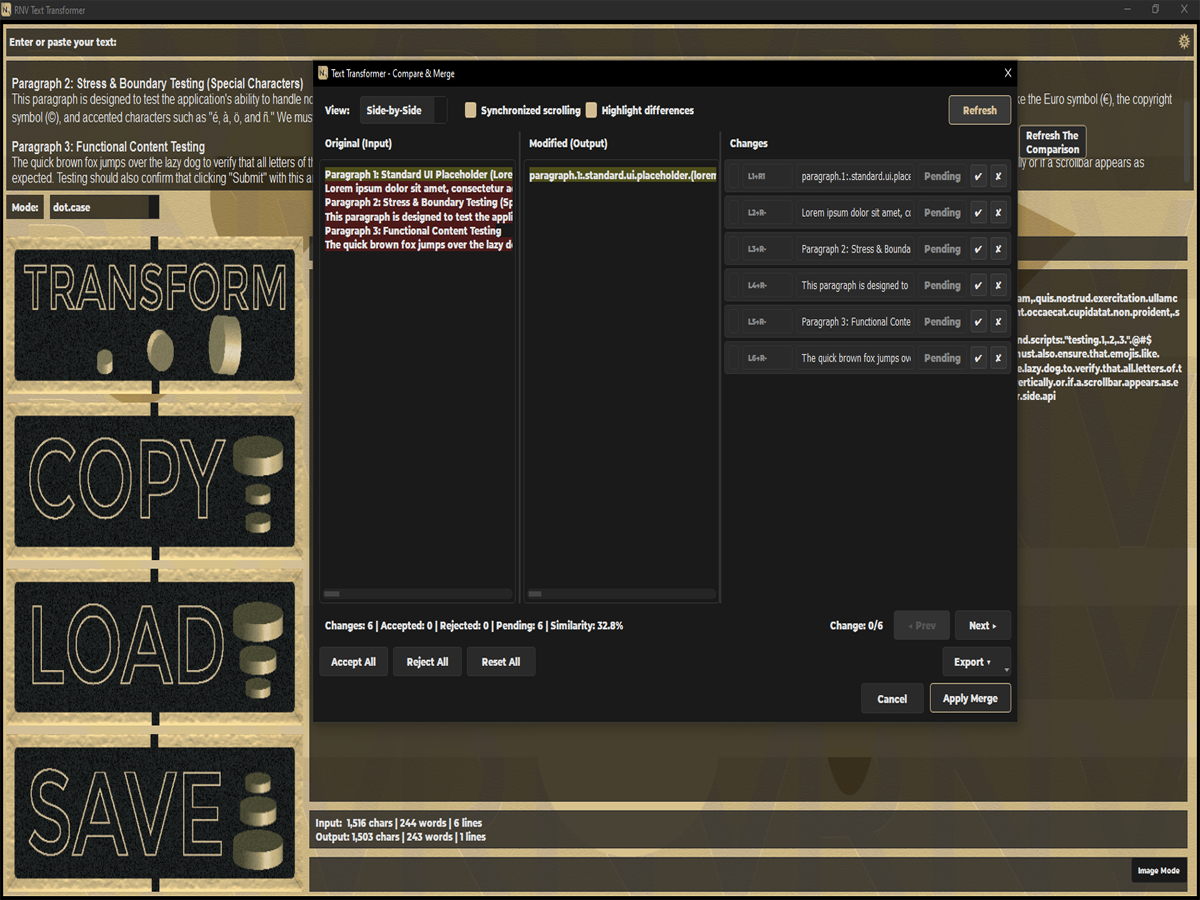Viewport: 1200px width, 900px height.
Task: Accept the L3 Paragraph 2 Stress change
Action: click(978, 249)
